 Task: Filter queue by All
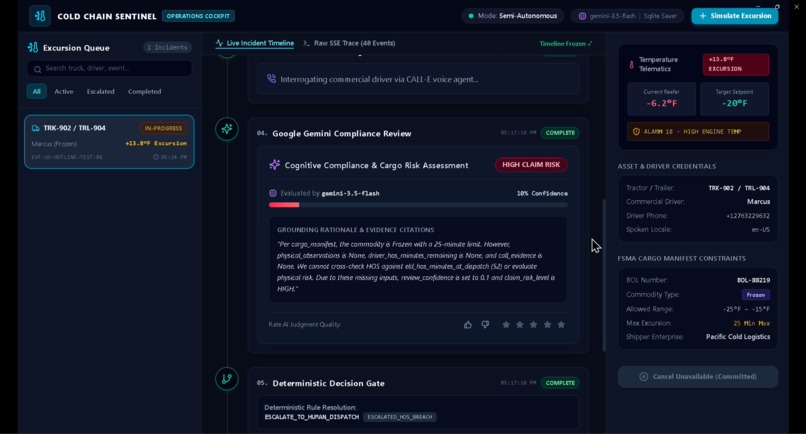click(x=36, y=92)
